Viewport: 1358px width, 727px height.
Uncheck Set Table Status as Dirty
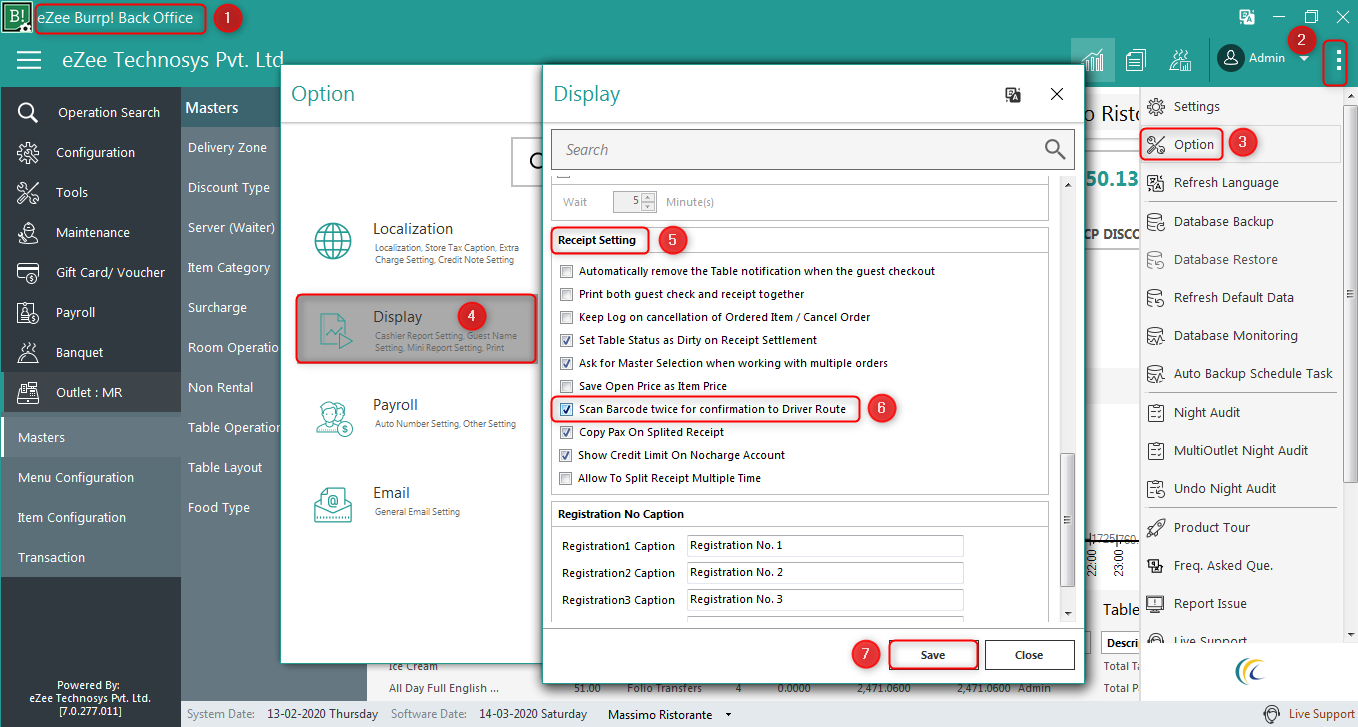(x=567, y=340)
